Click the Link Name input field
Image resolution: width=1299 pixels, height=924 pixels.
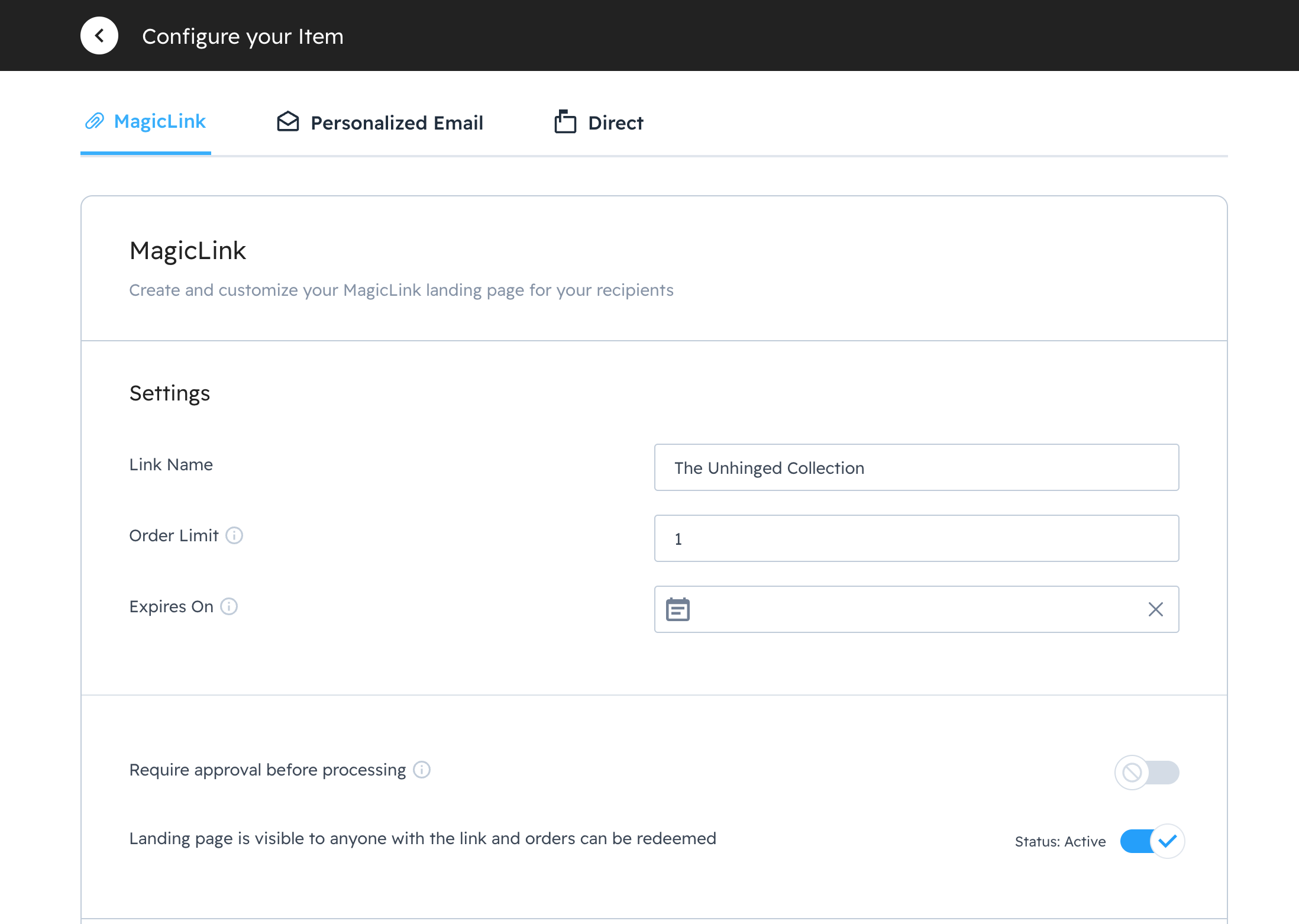pos(916,467)
